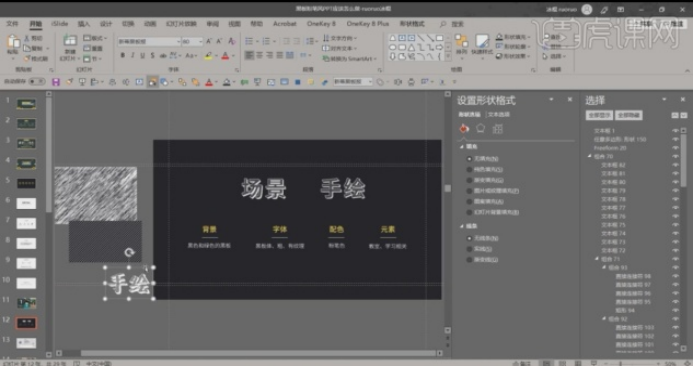Select slide 5 thumbnail
Screen dimensions: 693x367
pos(26,184)
